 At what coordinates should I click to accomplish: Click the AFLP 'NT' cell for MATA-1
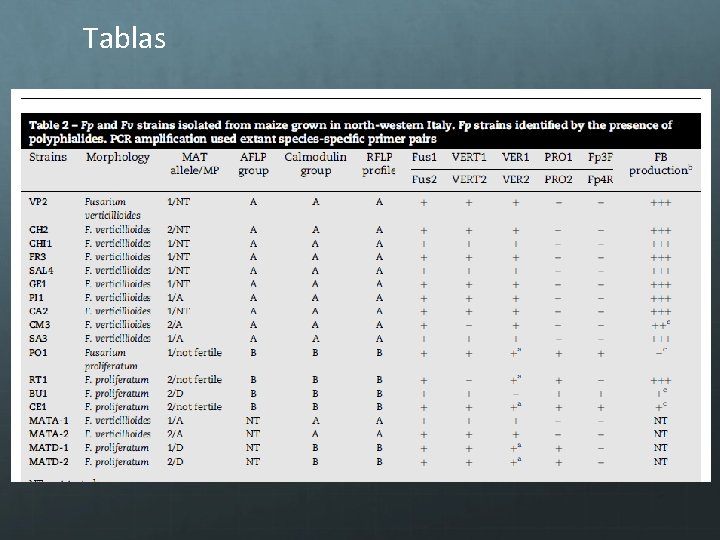253,421
